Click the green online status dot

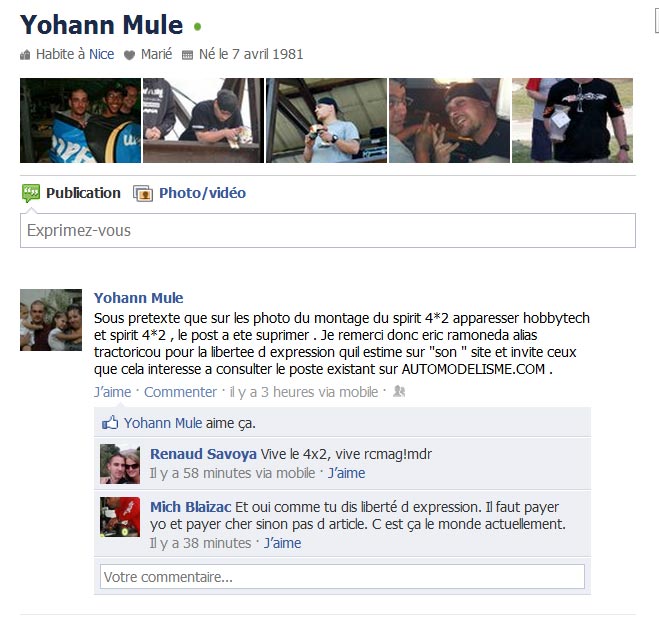click(x=198, y=26)
